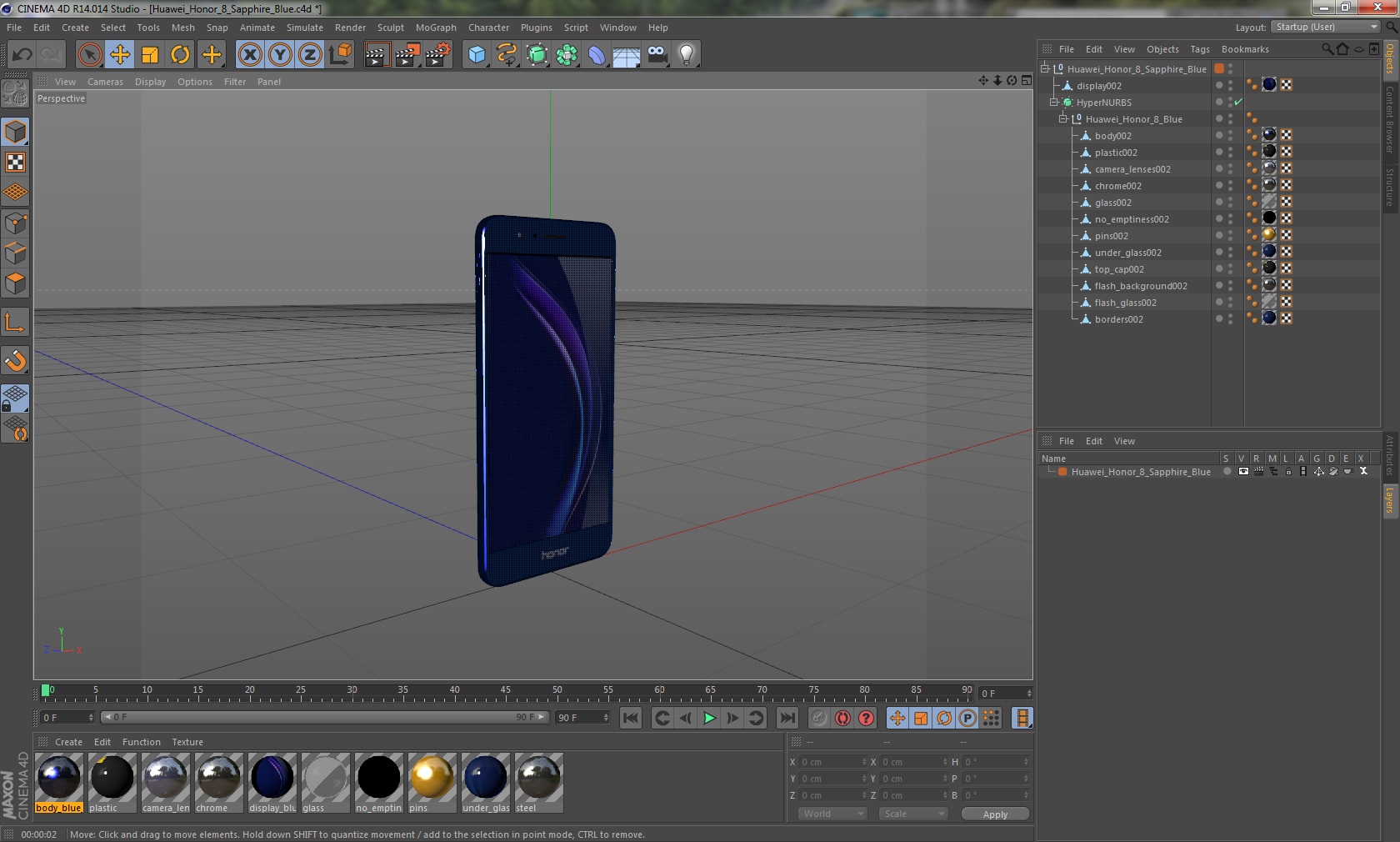Activate the Scale tool

150,55
